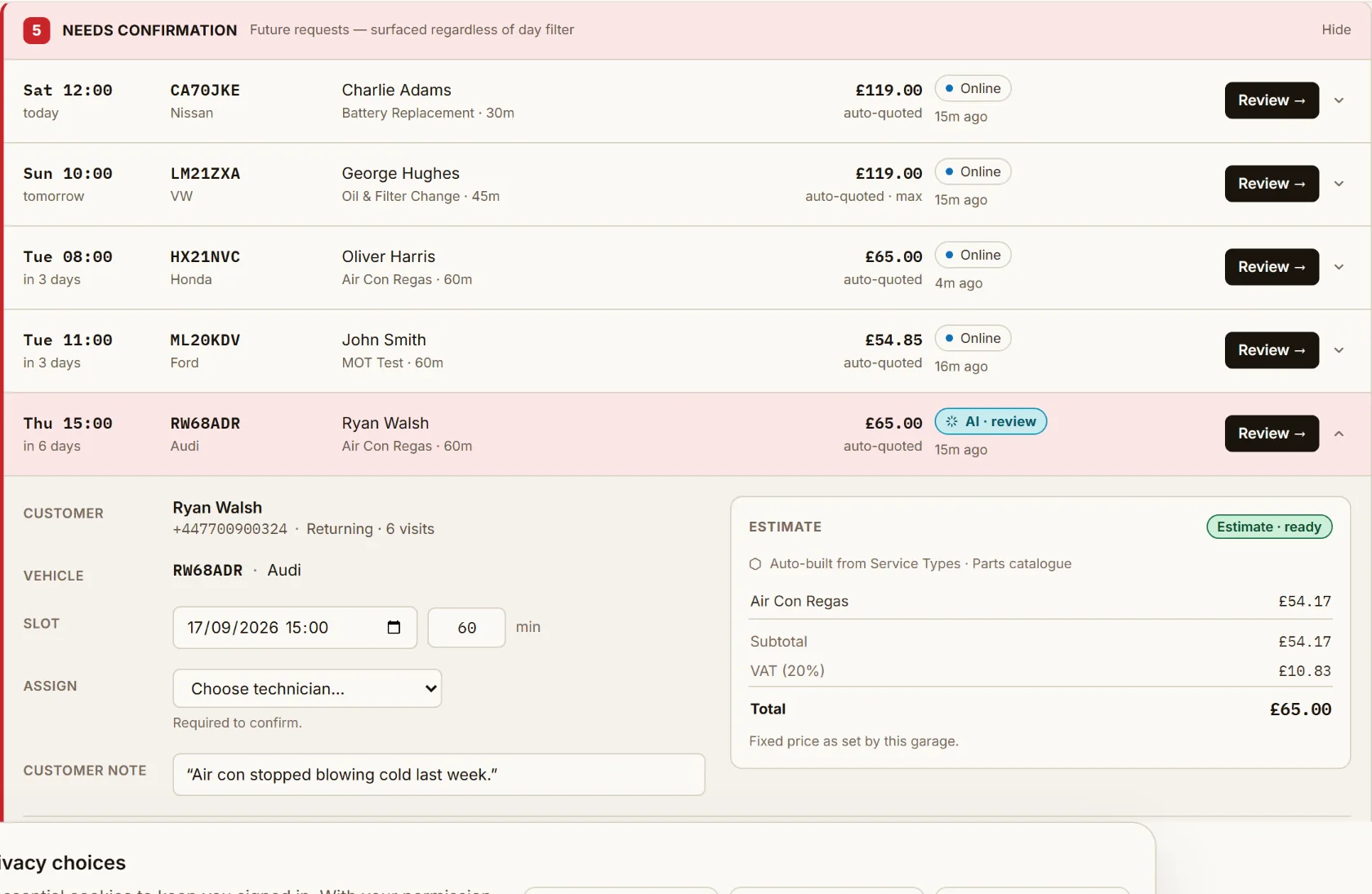Expand the Oliver Harris row chevron

click(1339, 267)
